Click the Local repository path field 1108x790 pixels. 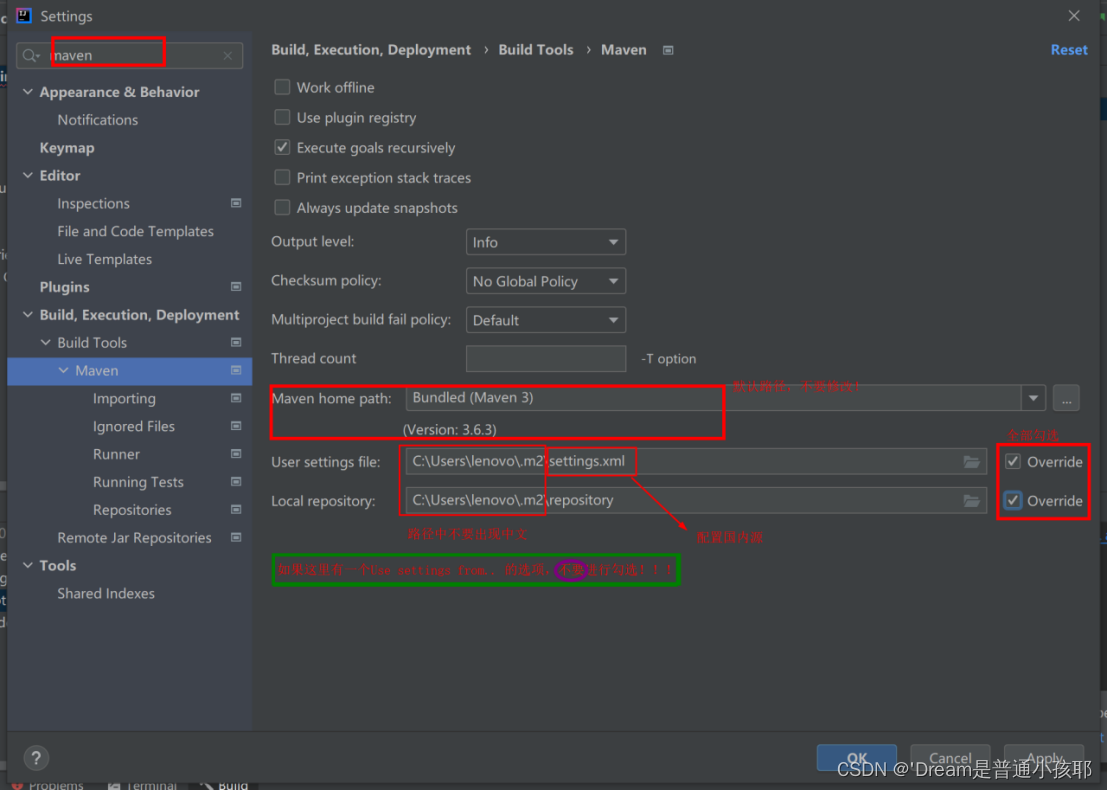click(x=696, y=500)
